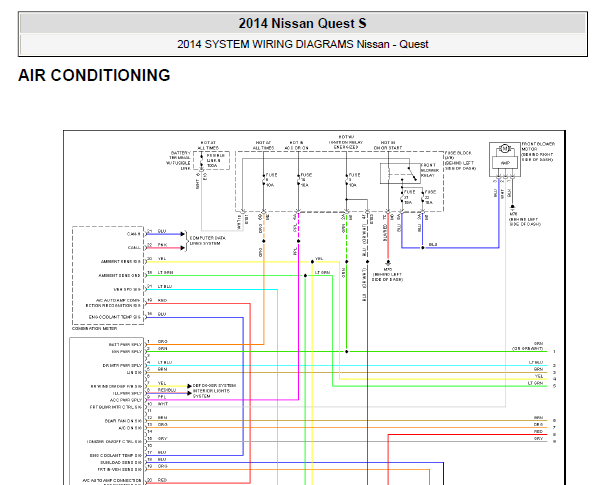Viewport: 602px width, 485px height.
Task: Click the "COMBINATION METER" caption
Action: pos(94,329)
